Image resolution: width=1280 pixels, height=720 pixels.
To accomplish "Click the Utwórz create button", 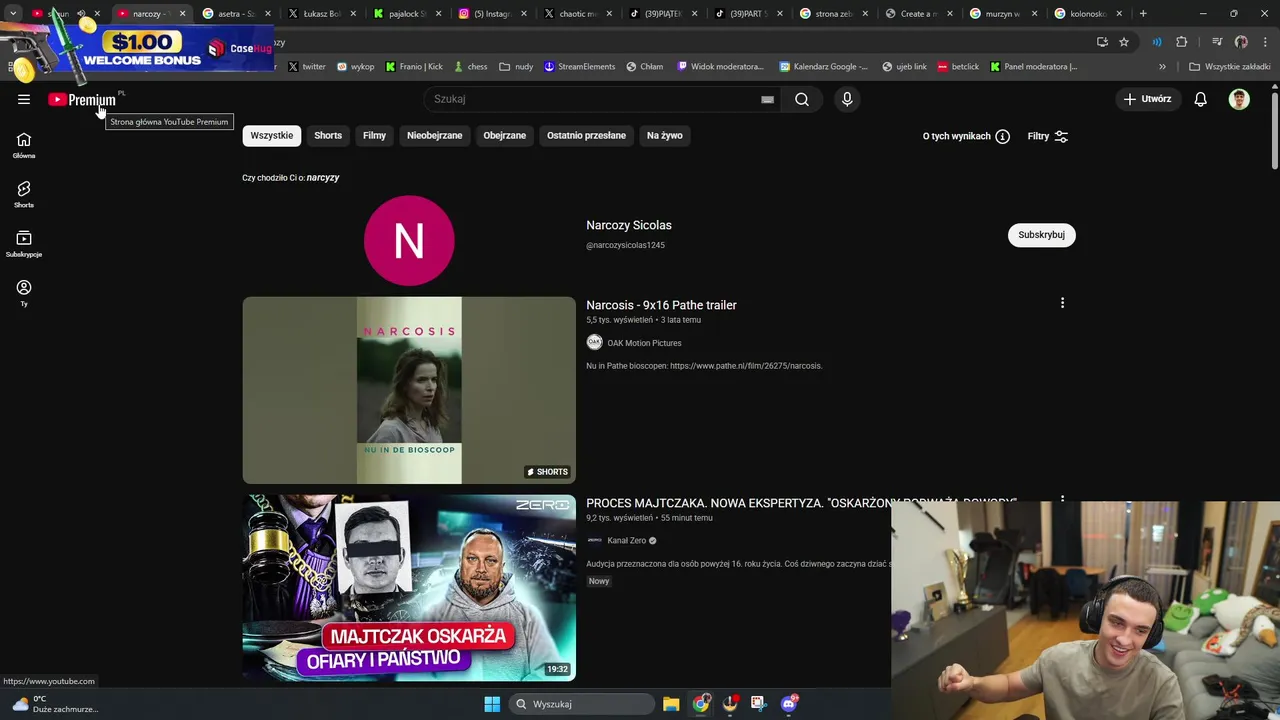I will tap(1146, 99).
